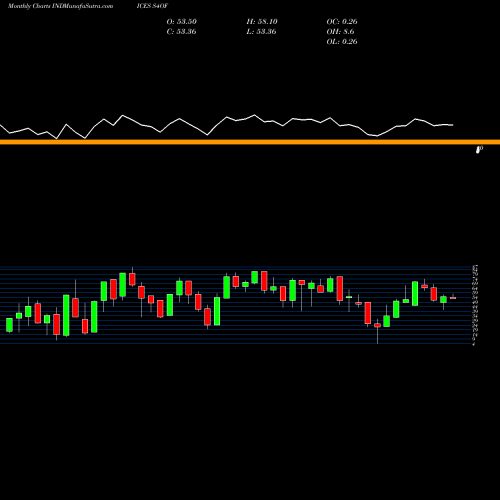Click the 'Monthly Charts INDMunafaSutra.com' title text
This screenshot has height=500, width=500.
(x=60, y=6)
